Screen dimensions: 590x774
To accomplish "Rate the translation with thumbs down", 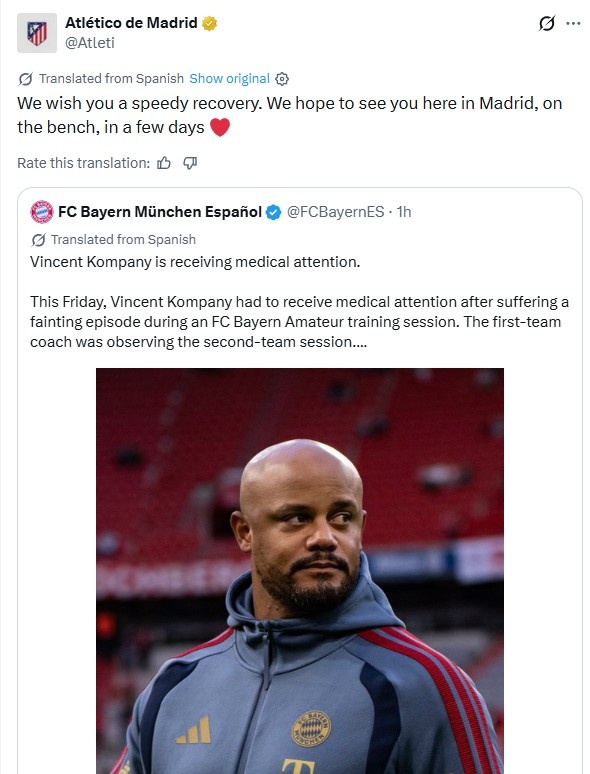I will [x=190, y=163].
